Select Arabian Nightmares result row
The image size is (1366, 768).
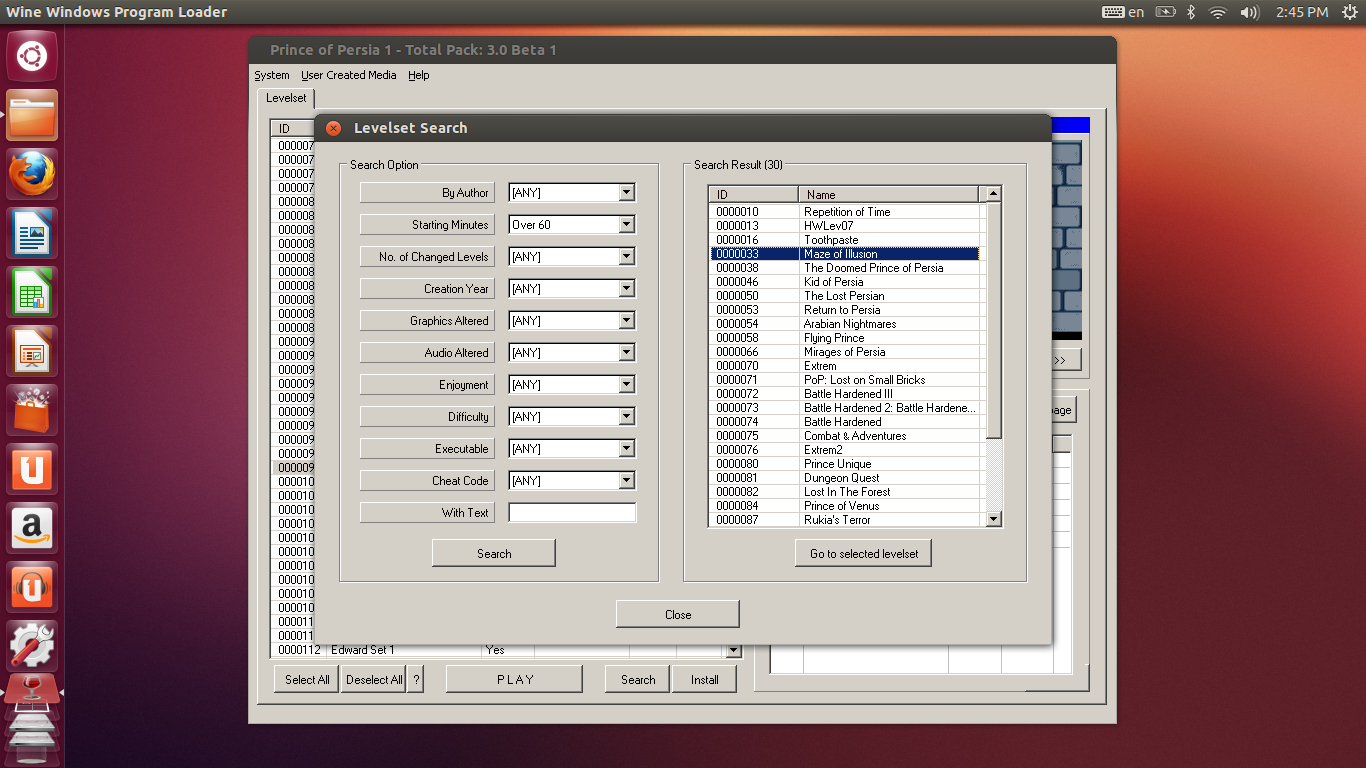846,324
